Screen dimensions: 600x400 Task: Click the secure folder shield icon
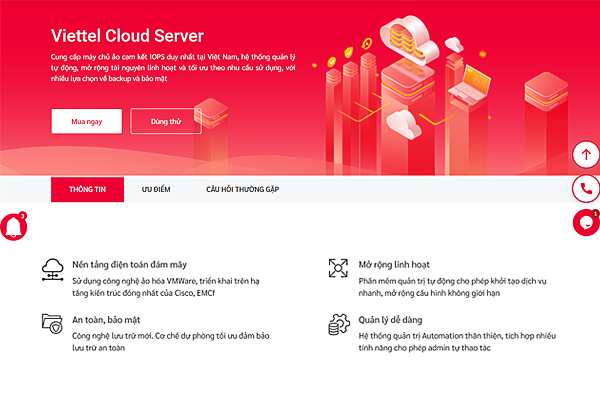(x=52, y=324)
